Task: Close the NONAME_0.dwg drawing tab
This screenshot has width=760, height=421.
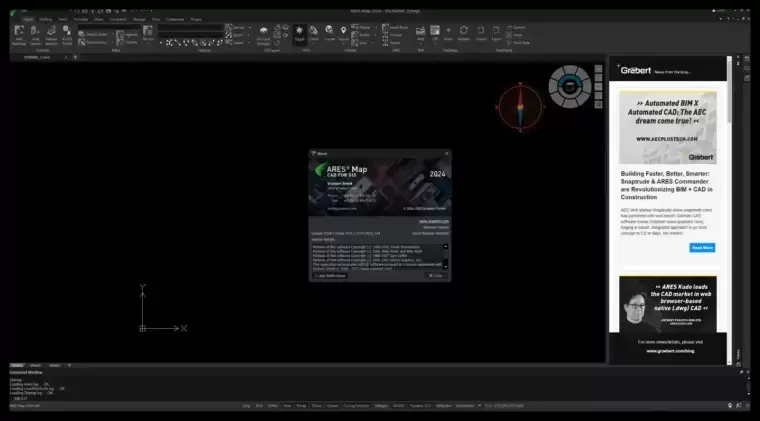Action: coord(66,57)
